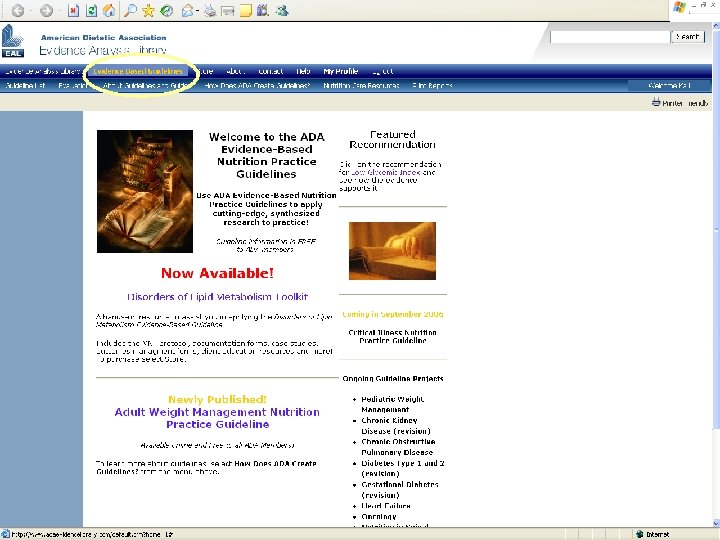Screen dimensions: 720x540
Task: Refresh the page with green arrows icon
Action: pos(91,10)
